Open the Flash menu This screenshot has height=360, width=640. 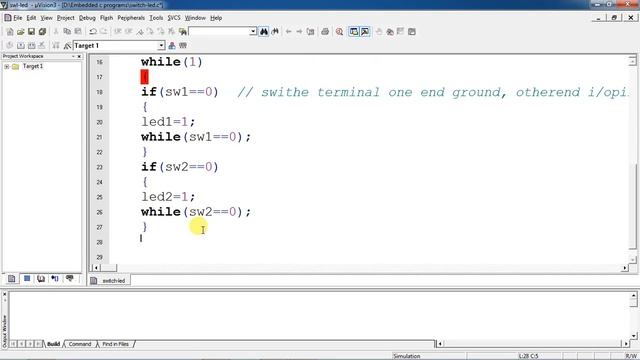(106, 18)
